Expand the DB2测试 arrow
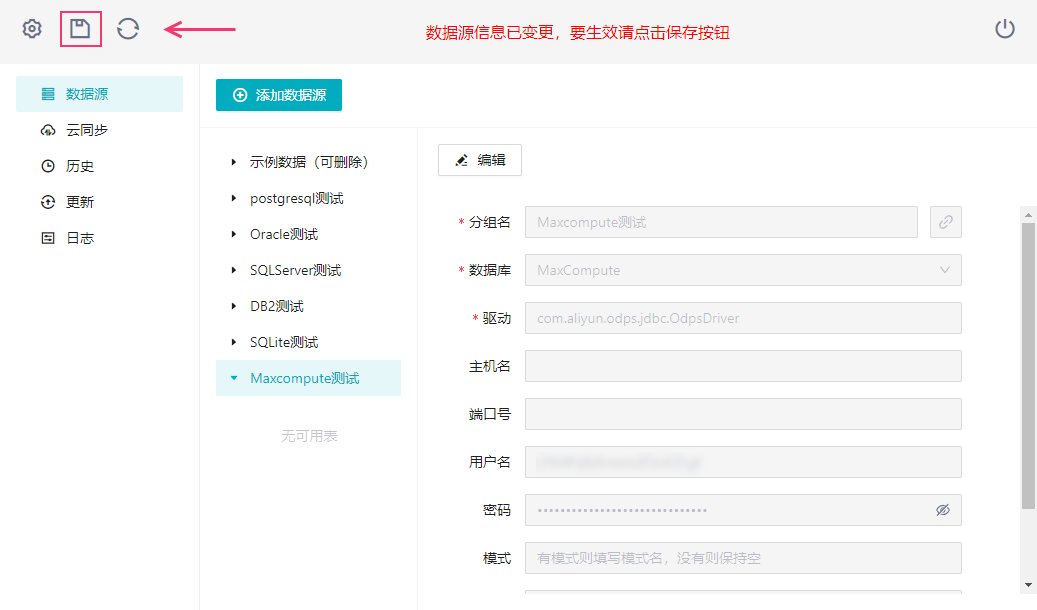1037x610 pixels. click(233, 306)
